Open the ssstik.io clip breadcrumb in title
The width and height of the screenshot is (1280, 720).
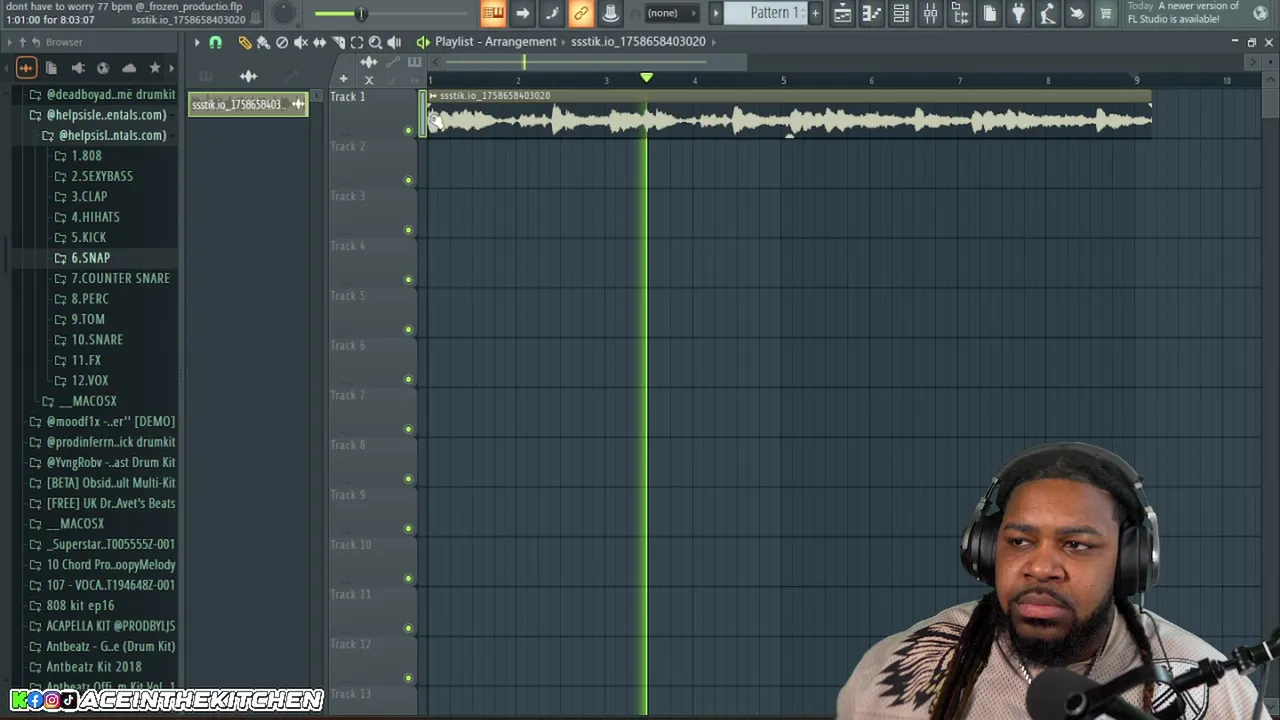click(x=638, y=42)
